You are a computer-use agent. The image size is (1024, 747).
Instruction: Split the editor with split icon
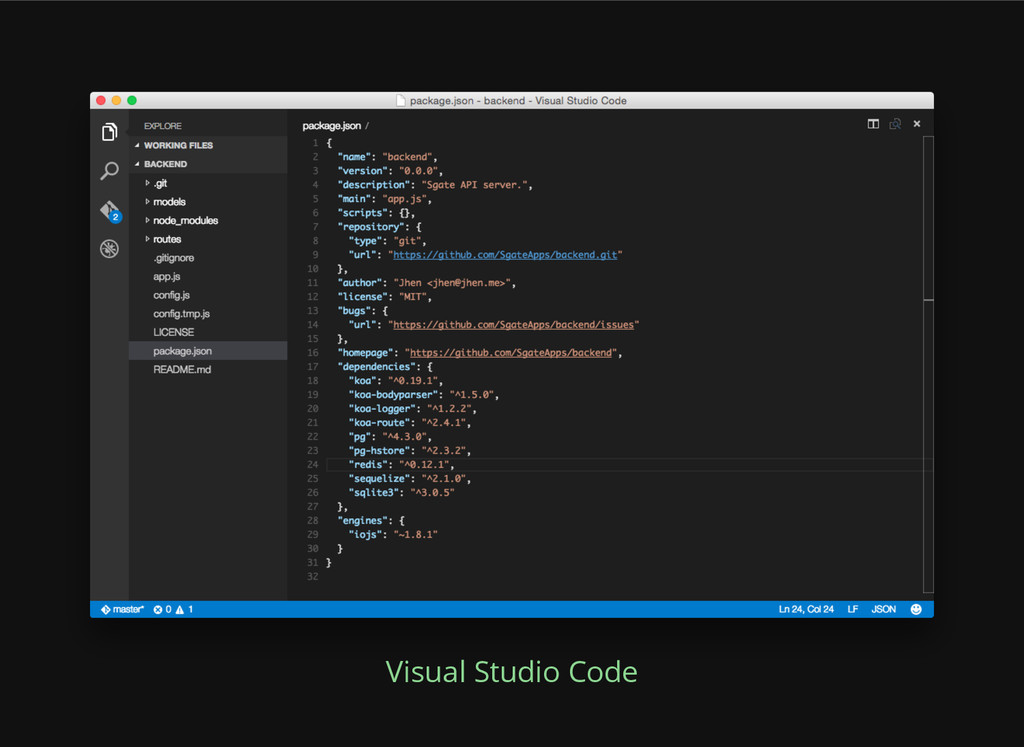tap(873, 124)
